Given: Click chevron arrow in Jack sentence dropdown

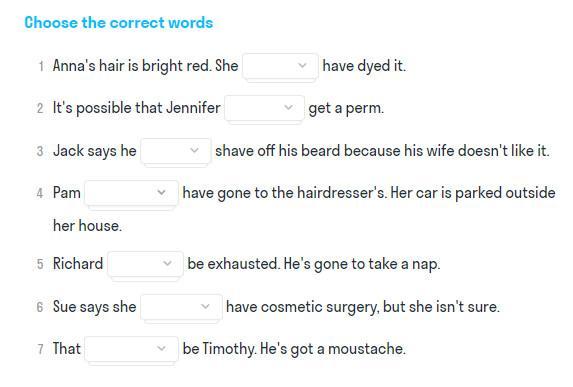Looking at the screenshot, I should point(194,150).
